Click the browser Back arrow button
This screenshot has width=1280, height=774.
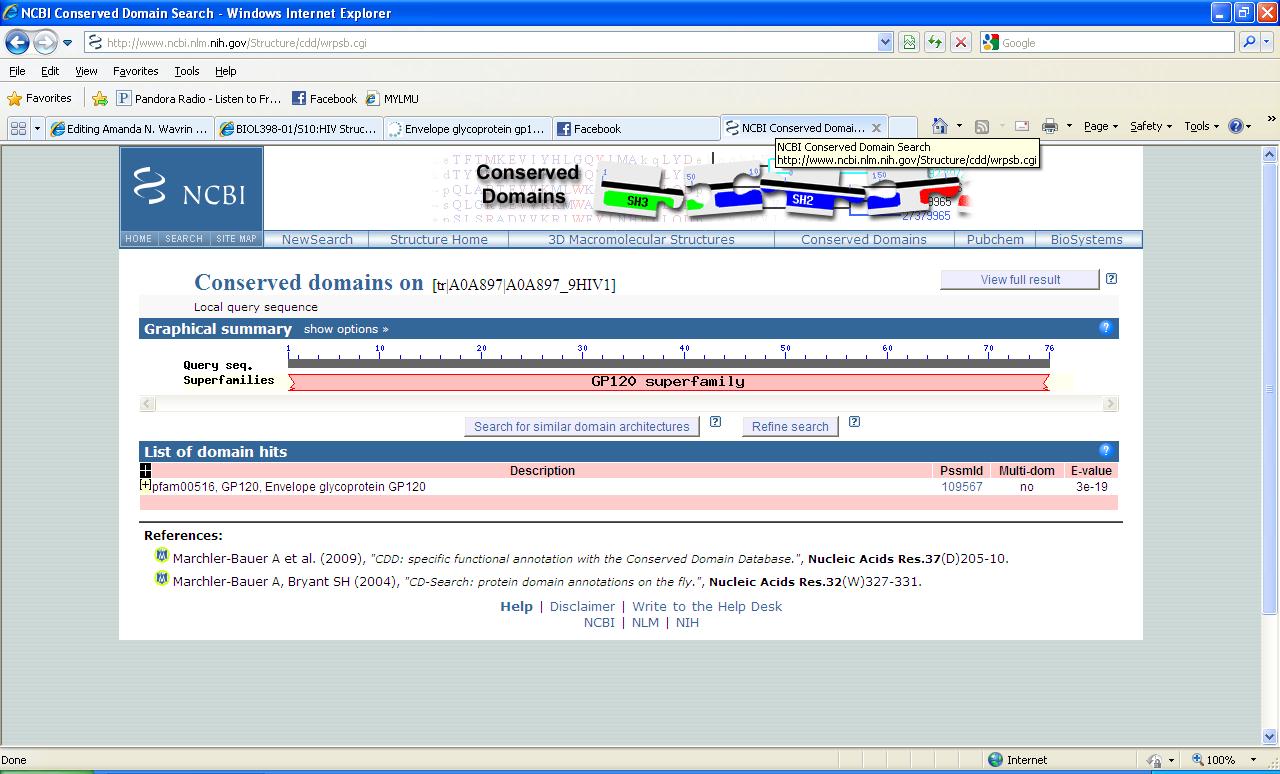(17, 42)
